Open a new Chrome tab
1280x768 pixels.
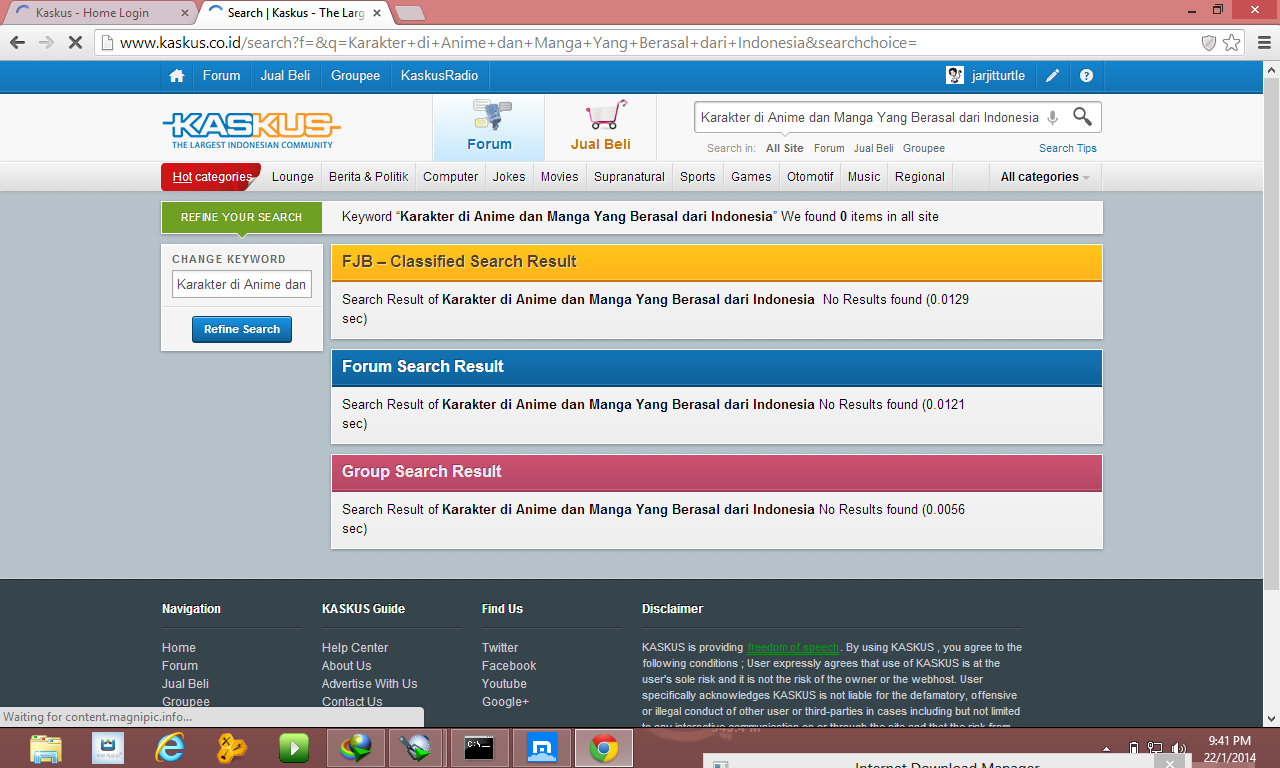pos(409,13)
